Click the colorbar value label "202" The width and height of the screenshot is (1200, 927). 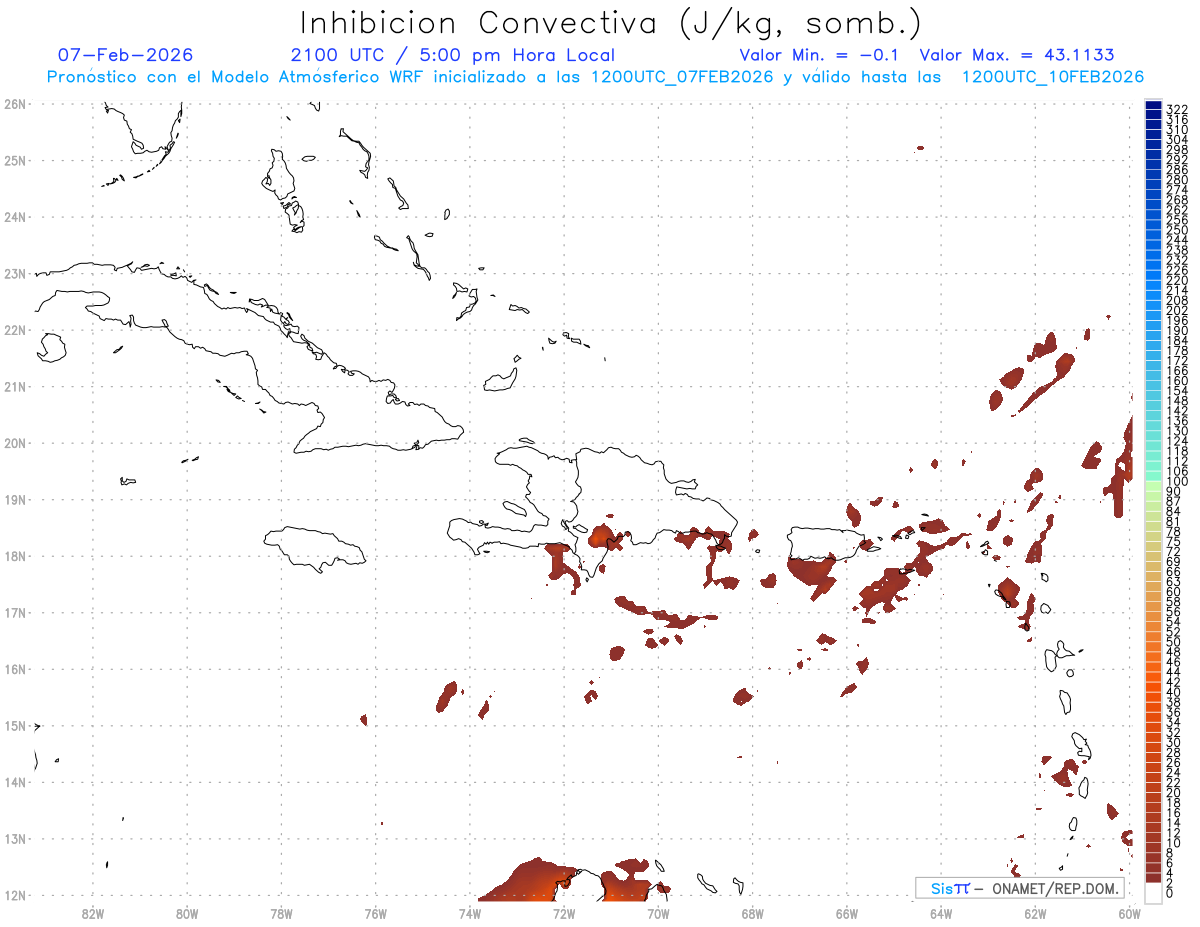(1177, 310)
